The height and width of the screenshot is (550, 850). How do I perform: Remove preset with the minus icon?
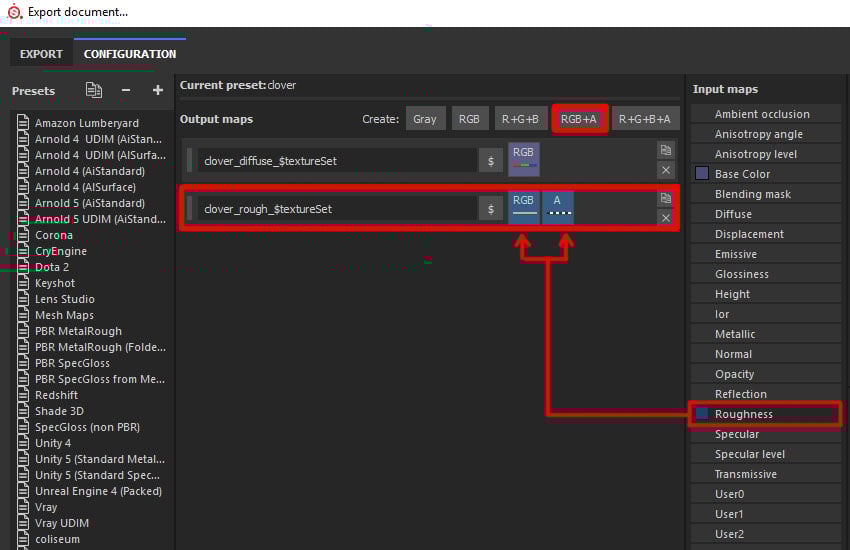[126, 90]
